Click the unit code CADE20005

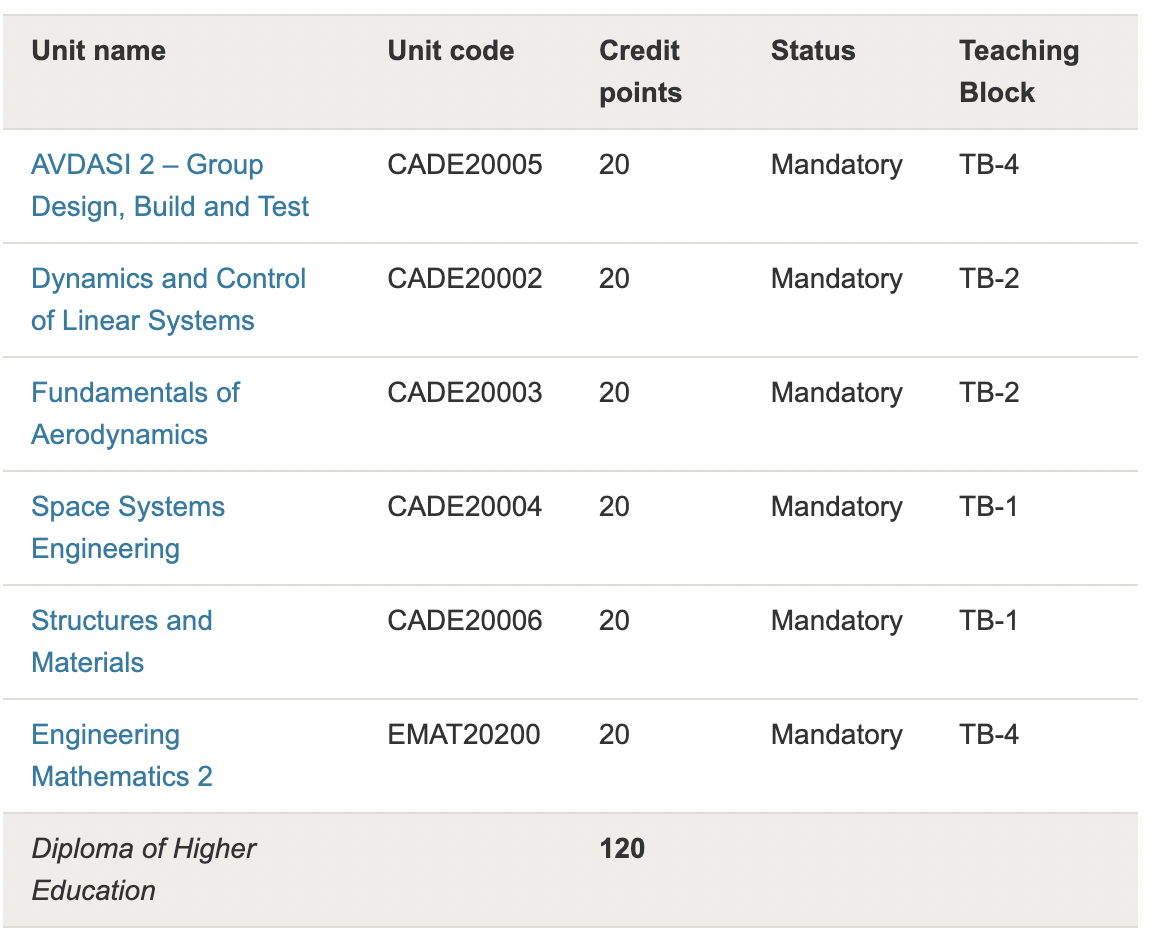(465, 165)
